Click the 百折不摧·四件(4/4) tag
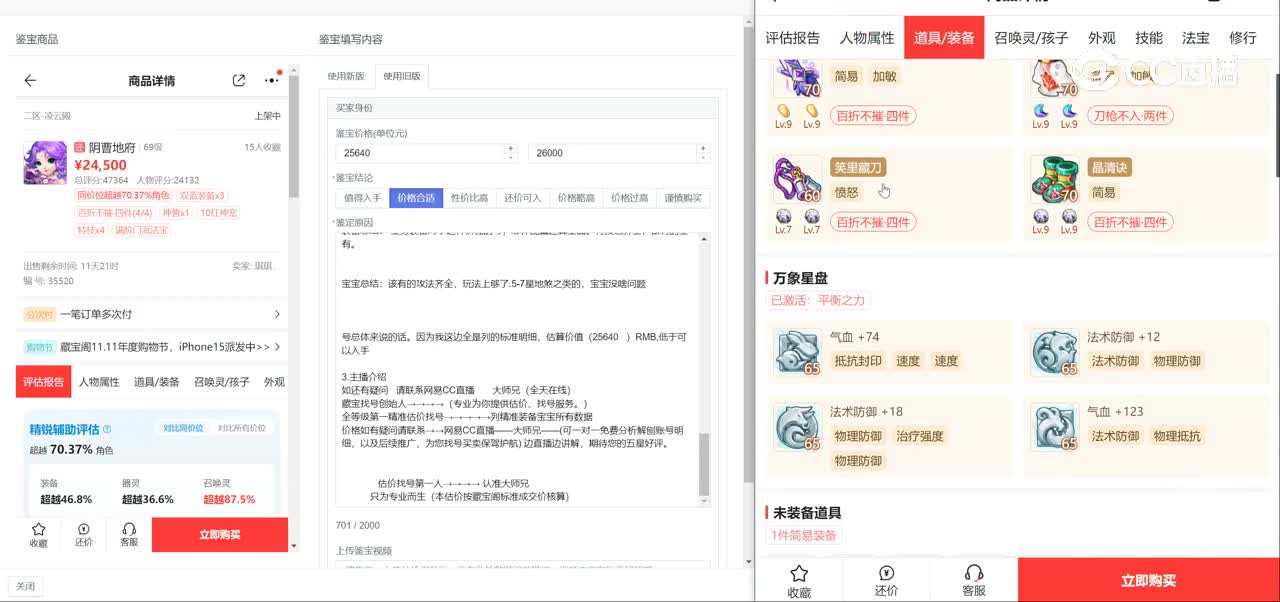The image size is (1280, 602). (x=115, y=213)
